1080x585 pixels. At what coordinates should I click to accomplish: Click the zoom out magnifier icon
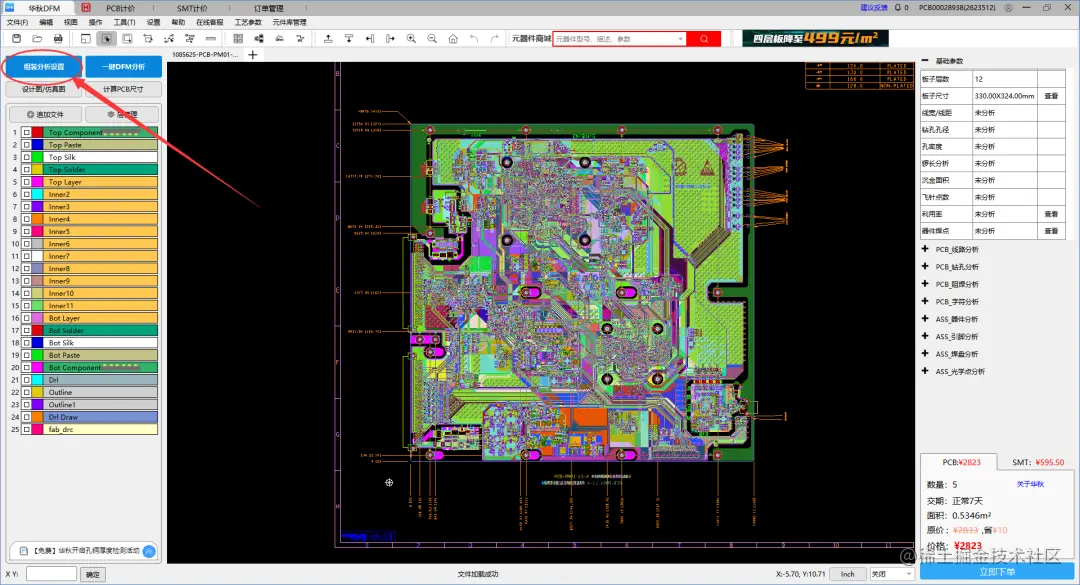click(x=432, y=39)
